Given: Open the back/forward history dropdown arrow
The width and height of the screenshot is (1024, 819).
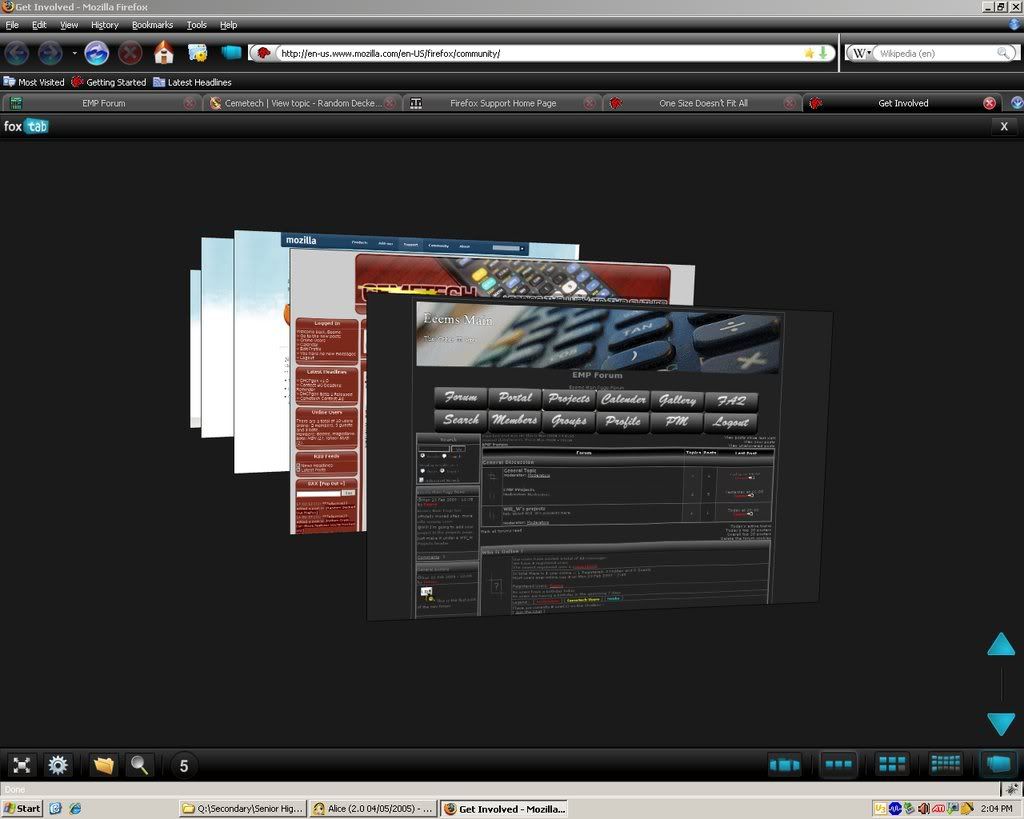Looking at the screenshot, I should pos(74,53).
